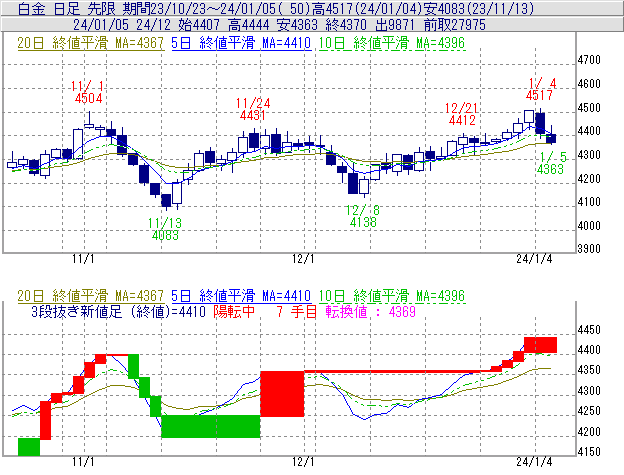Viewport: 624px width, 475px height.
Task: Click the 出9871 volume value
Action: pyautogui.click(x=395, y=25)
